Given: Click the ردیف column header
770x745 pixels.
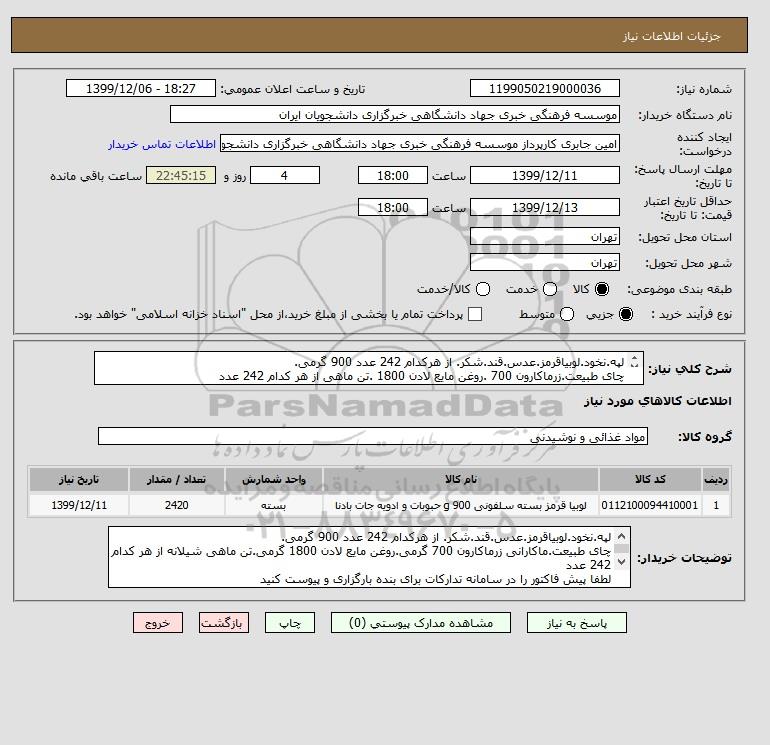Looking at the screenshot, I should [x=716, y=479].
